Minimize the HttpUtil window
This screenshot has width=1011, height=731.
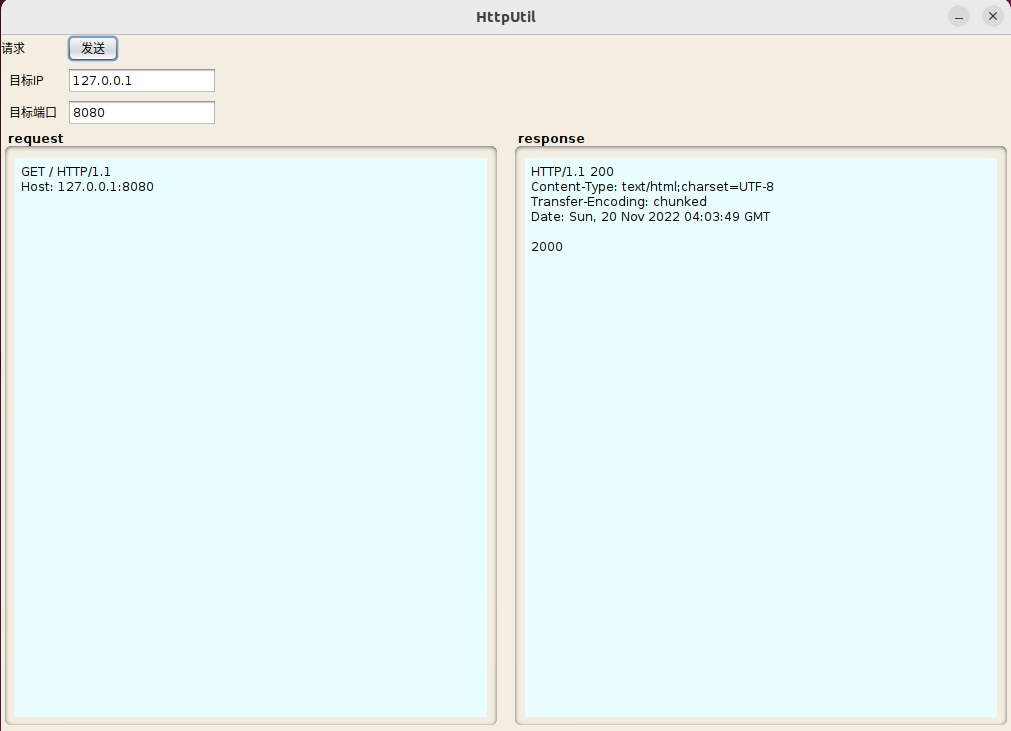[959, 17]
